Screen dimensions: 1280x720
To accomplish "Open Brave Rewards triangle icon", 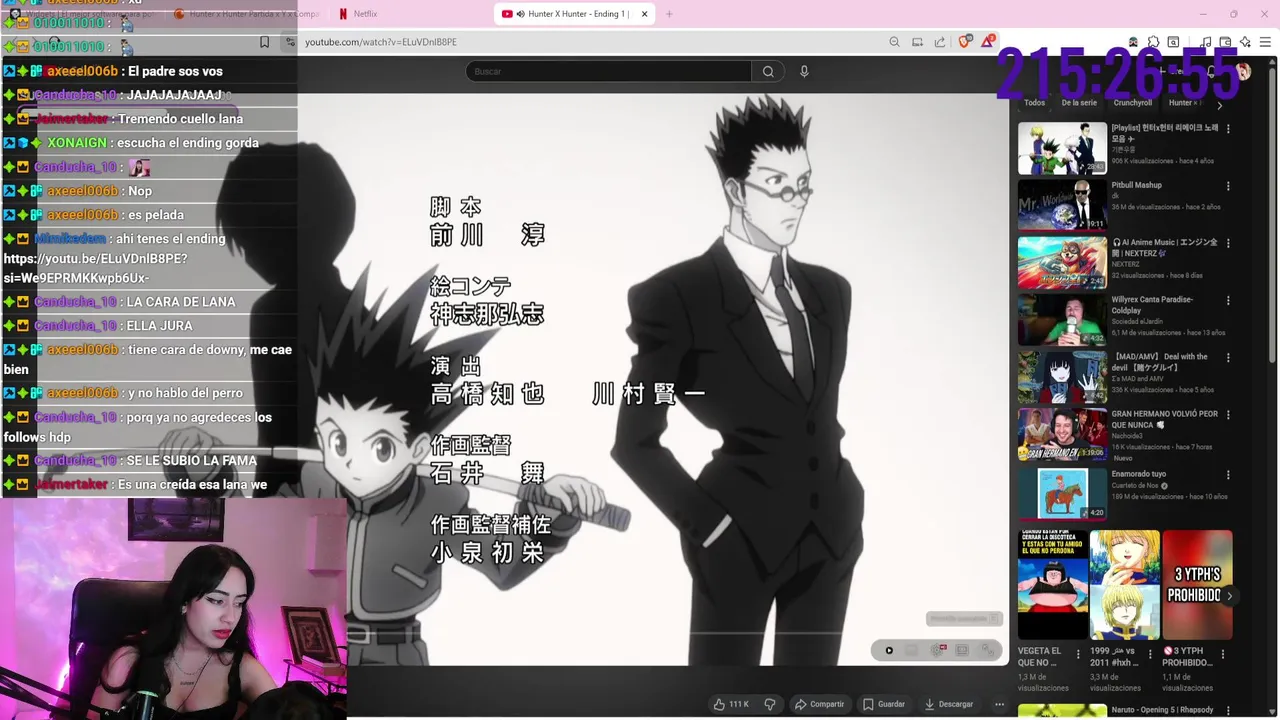I will tap(988, 41).
